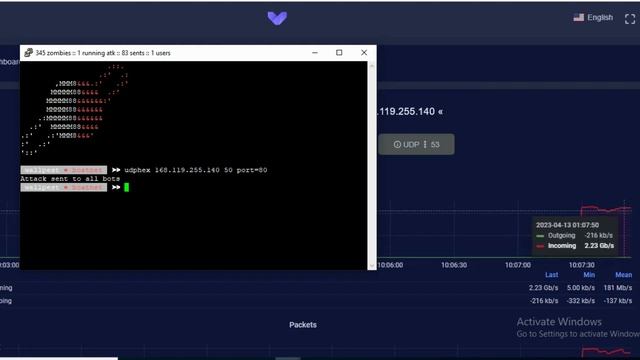Viewport: 640px width, 360px height.
Task: Click the 181 Mb/s Mean value
Action: (618, 288)
